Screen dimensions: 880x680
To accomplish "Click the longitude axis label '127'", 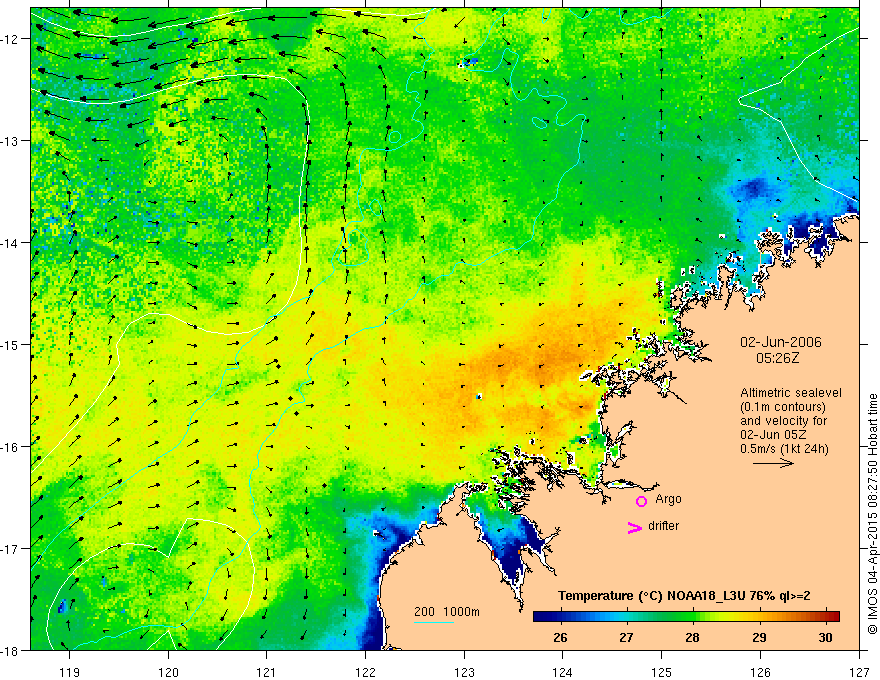I will (x=859, y=672).
